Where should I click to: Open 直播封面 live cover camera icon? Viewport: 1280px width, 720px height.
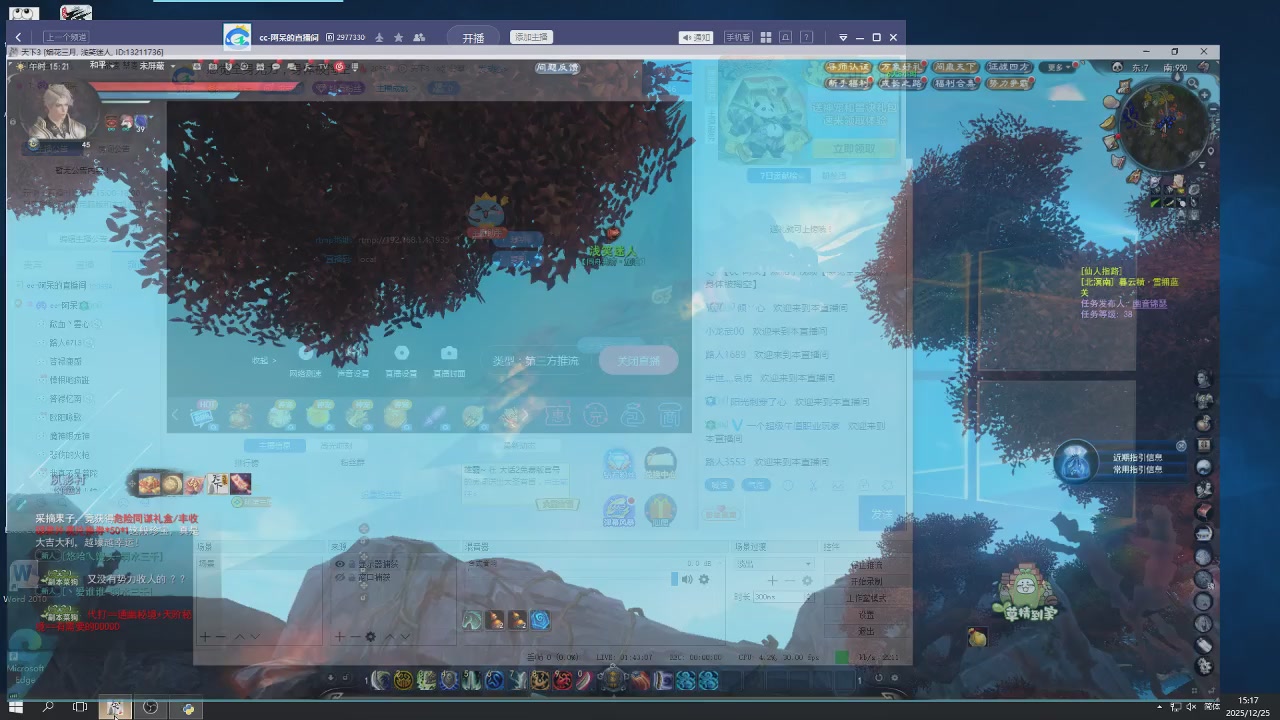point(449,361)
